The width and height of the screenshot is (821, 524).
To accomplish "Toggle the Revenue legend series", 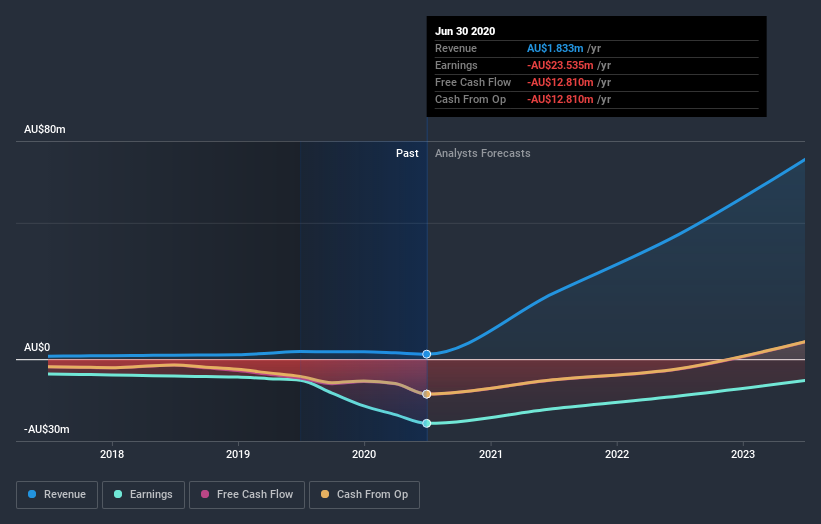I will point(57,495).
